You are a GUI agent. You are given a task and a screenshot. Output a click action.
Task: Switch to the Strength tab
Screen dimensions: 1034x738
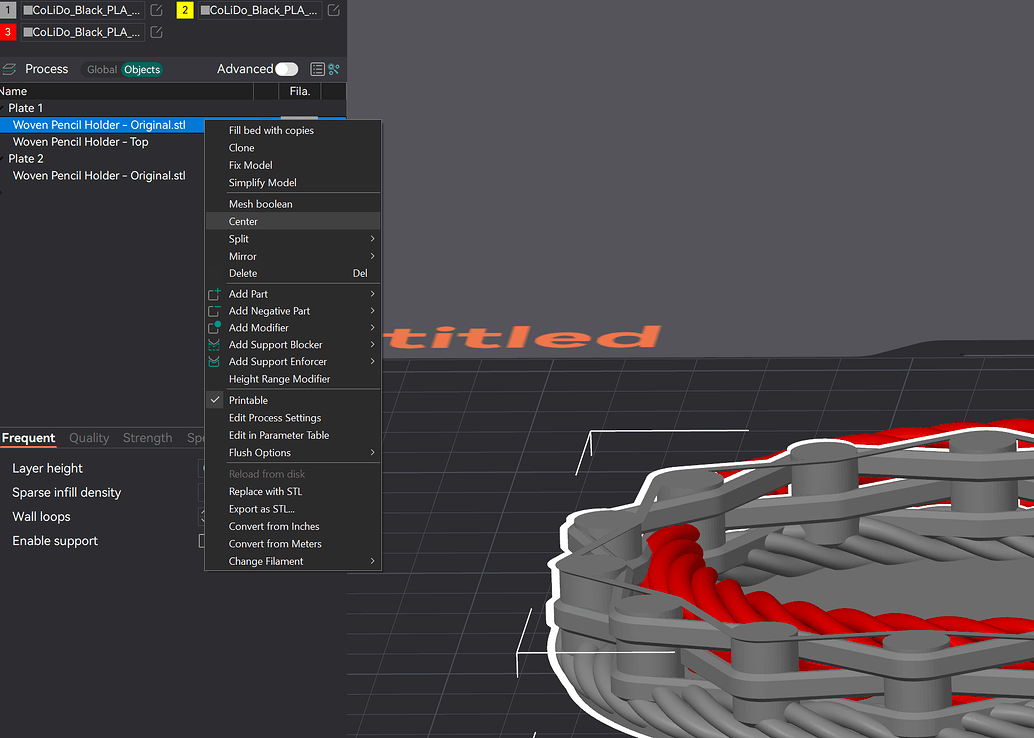pos(147,438)
